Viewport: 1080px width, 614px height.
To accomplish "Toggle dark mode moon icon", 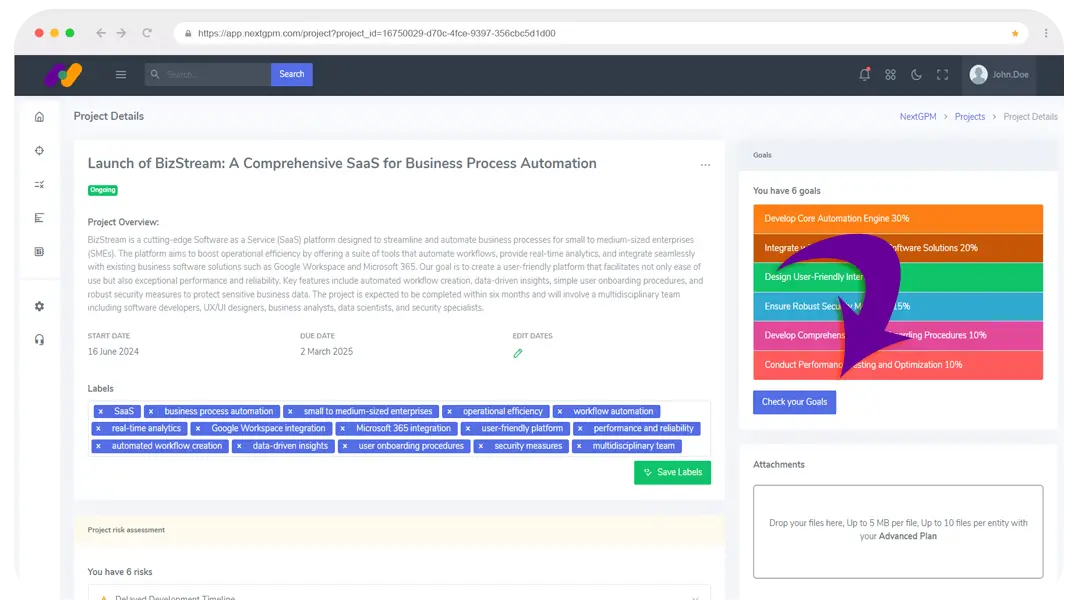I will [x=916, y=74].
